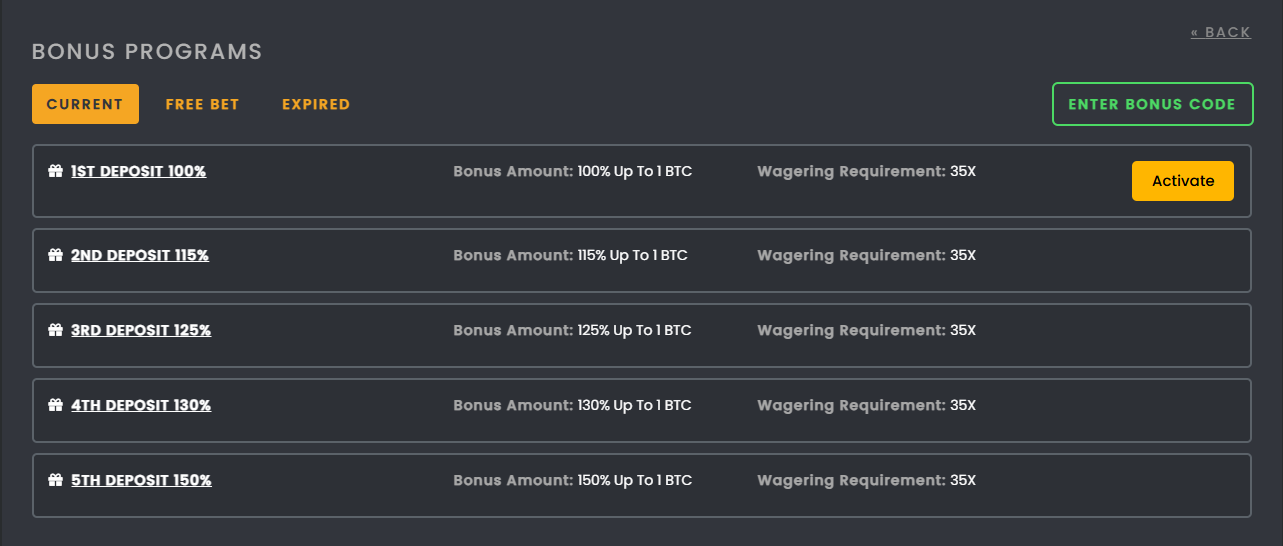Open the 5TH DEPOSIT 150% bonus link
1283x546 pixels.
click(x=141, y=480)
